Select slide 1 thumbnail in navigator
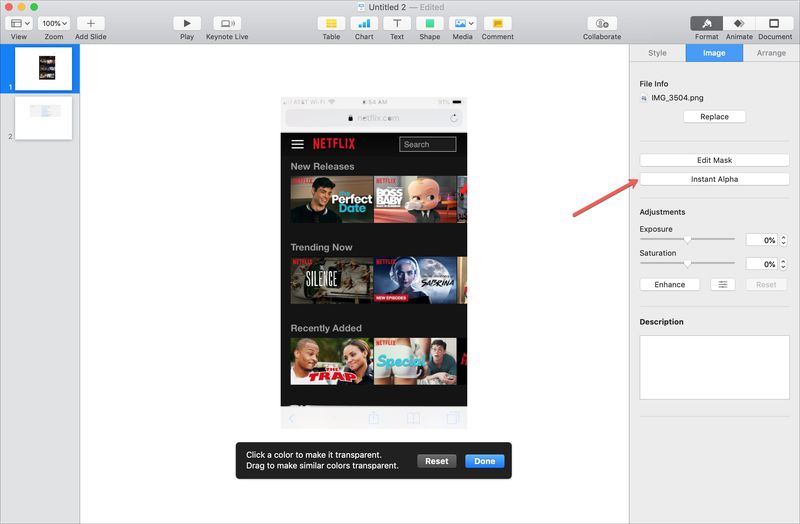The height and width of the screenshot is (524, 800). point(43,68)
